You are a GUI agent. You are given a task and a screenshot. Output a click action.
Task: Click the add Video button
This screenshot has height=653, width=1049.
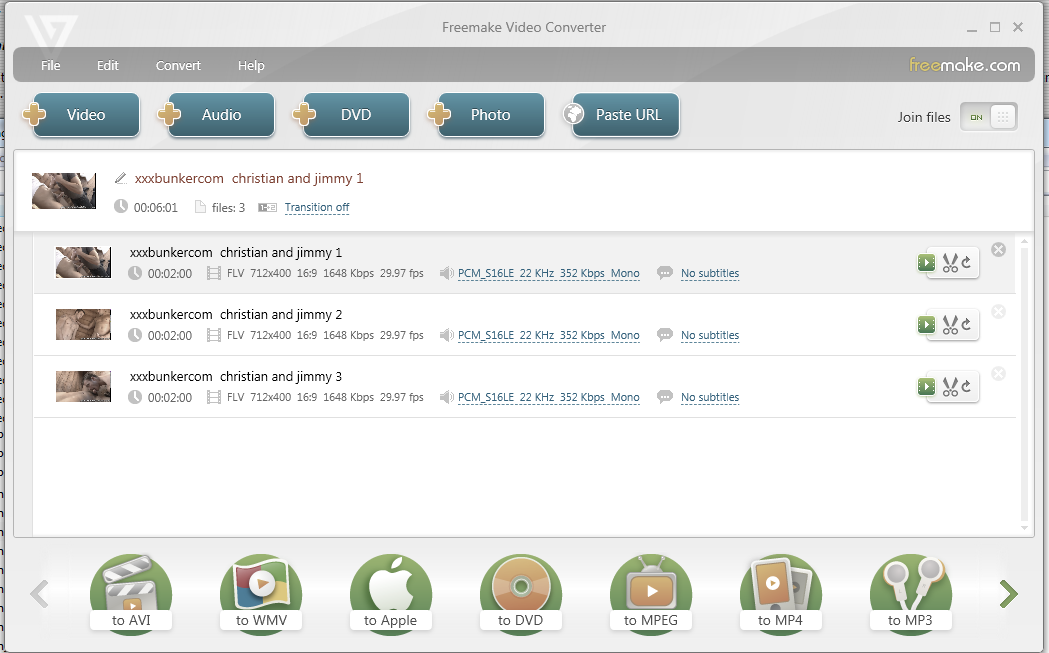click(x=84, y=115)
